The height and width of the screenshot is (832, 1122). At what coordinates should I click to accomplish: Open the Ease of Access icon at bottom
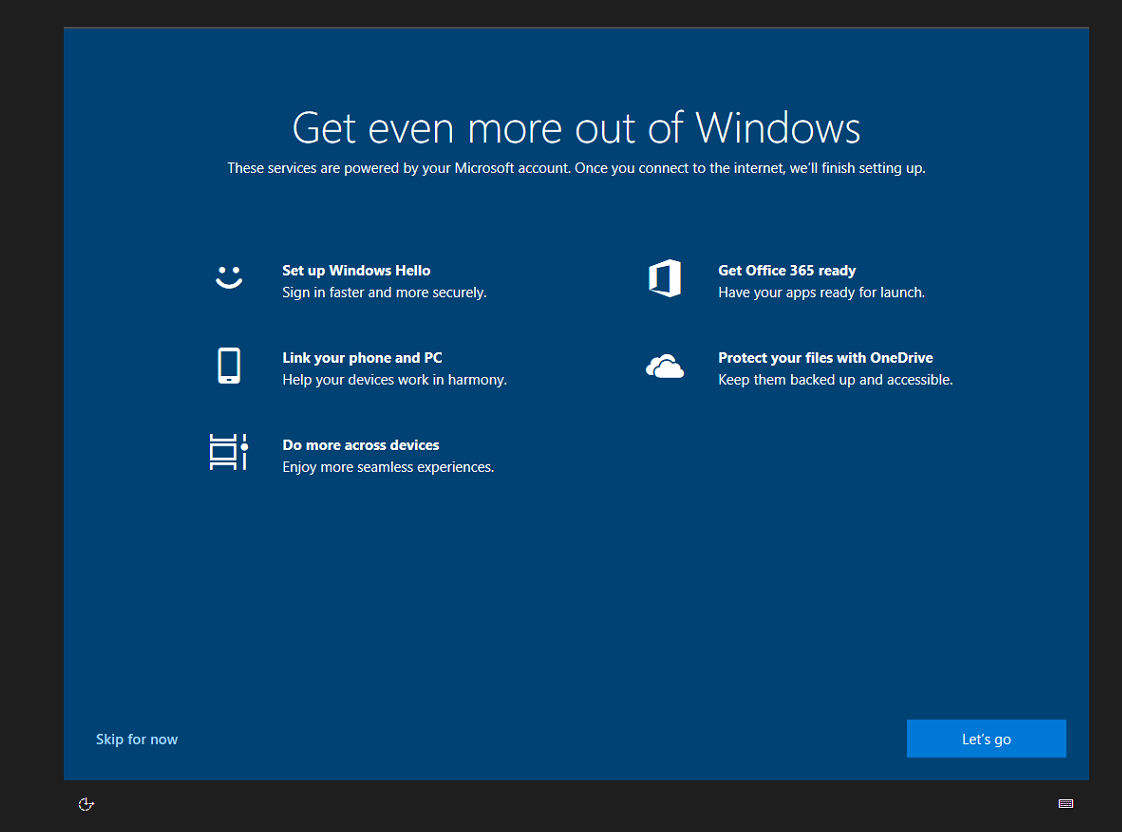(86, 804)
